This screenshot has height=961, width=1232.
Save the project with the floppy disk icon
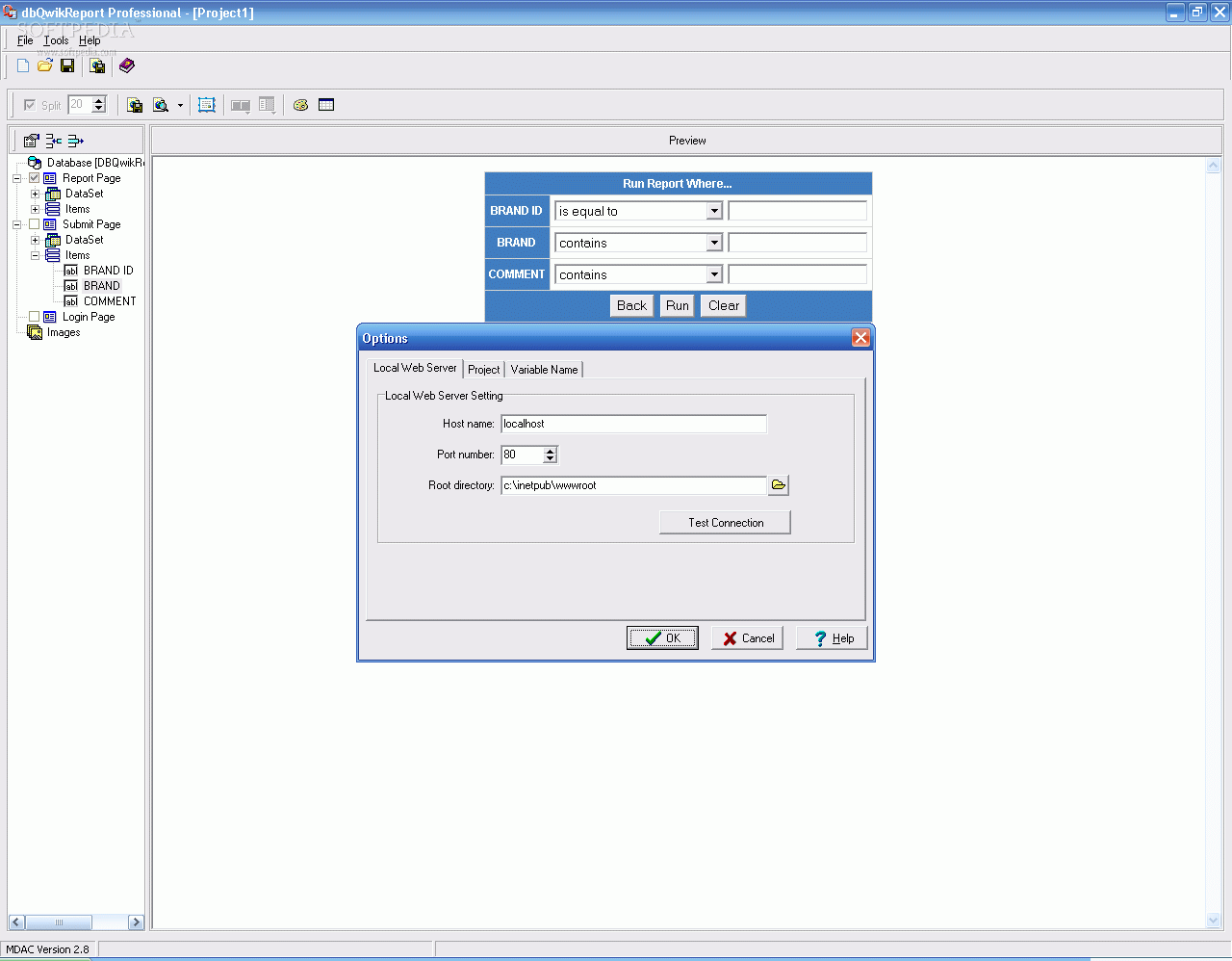(x=67, y=65)
